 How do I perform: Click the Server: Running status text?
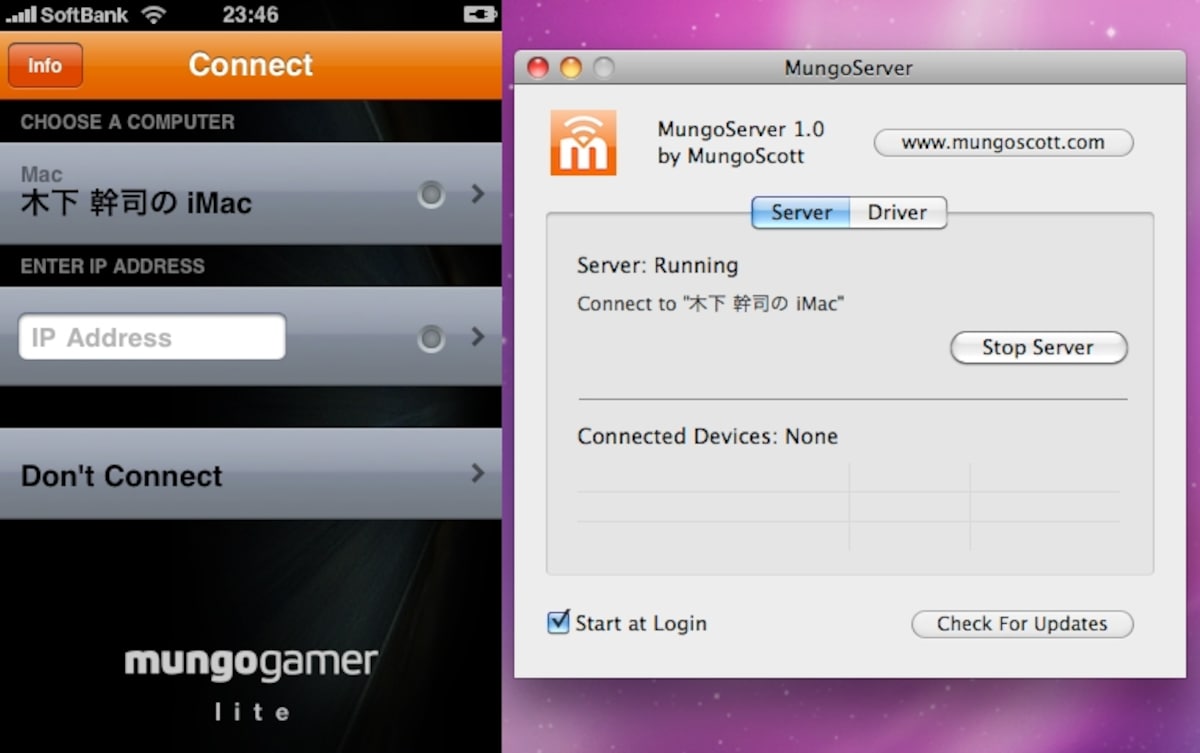tap(657, 265)
